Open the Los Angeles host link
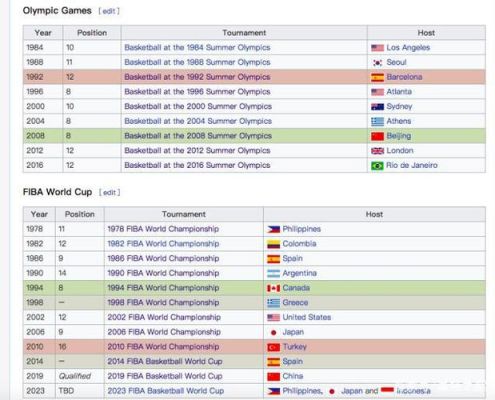The image size is (495, 400). [x=408, y=47]
